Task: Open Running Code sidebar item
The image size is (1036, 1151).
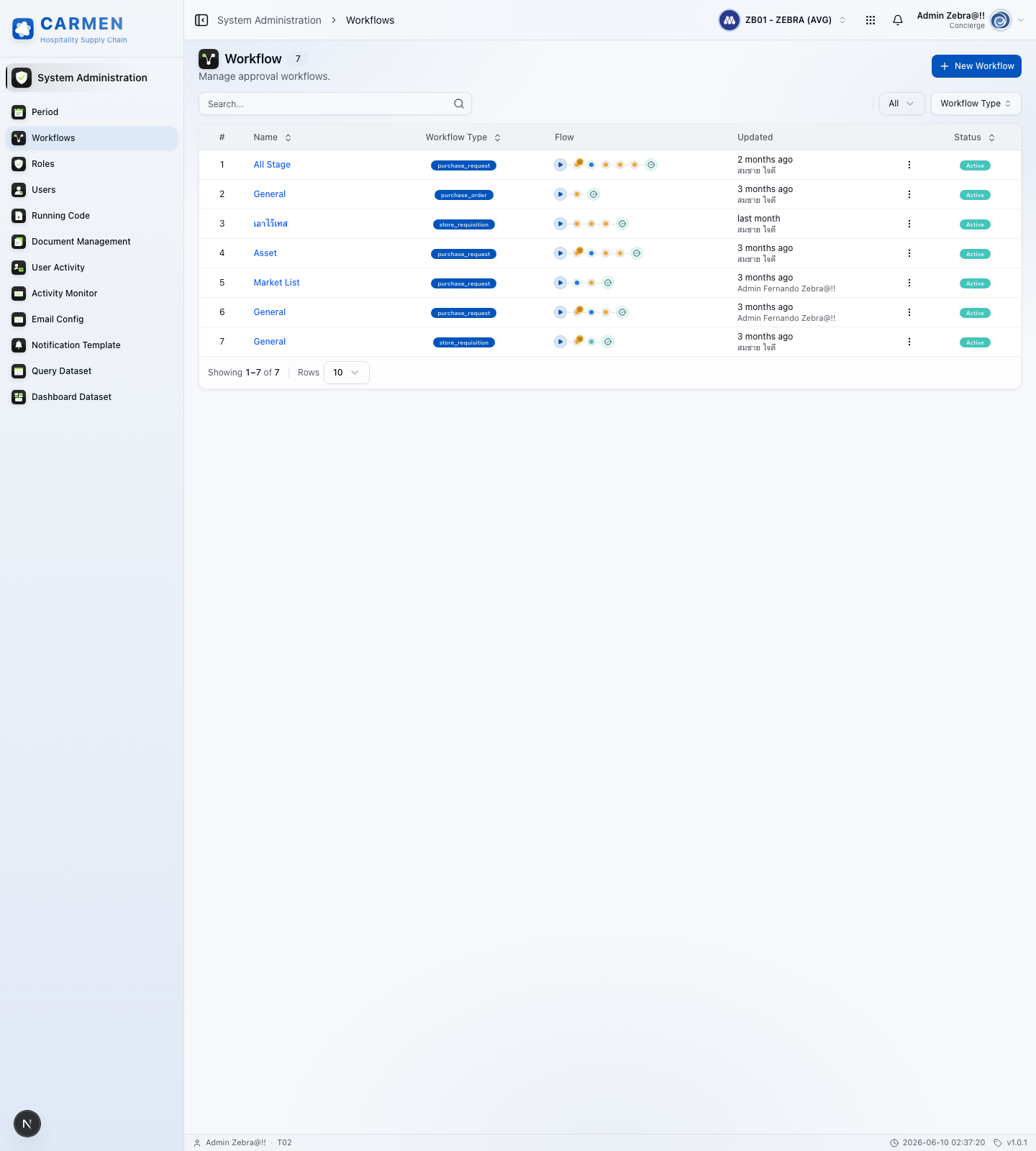Action: click(x=91, y=216)
